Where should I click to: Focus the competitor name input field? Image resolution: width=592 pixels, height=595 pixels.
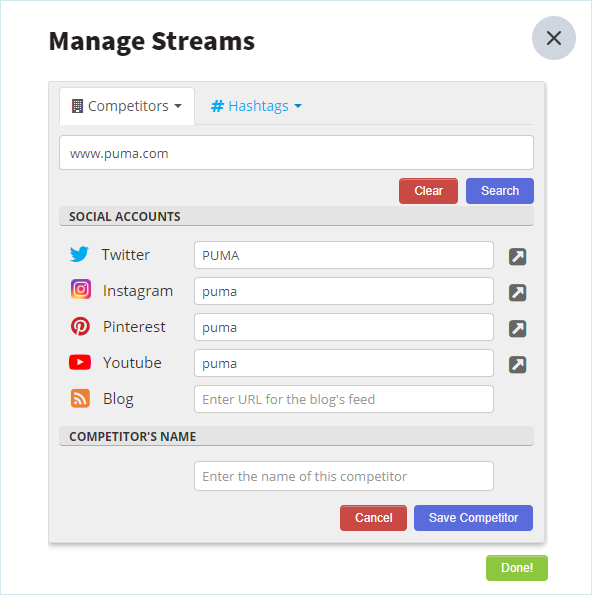click(x=344, y=476)
